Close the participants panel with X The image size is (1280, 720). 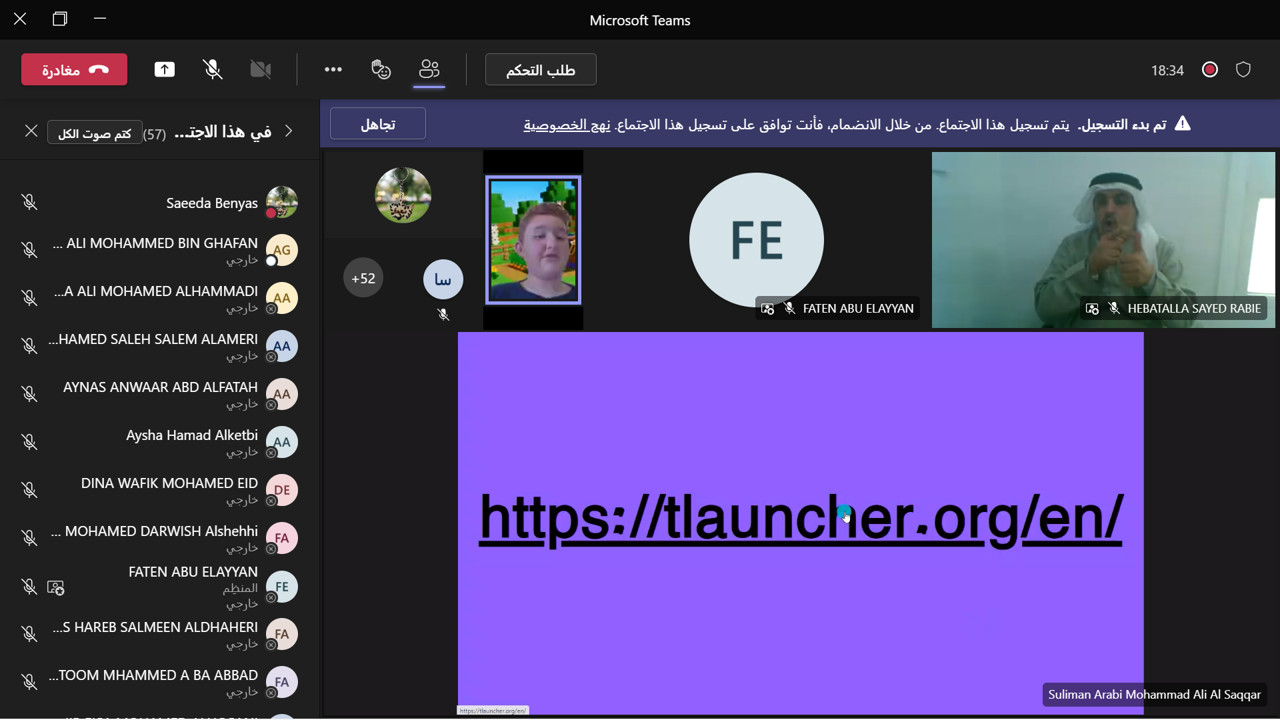[31, 131]
